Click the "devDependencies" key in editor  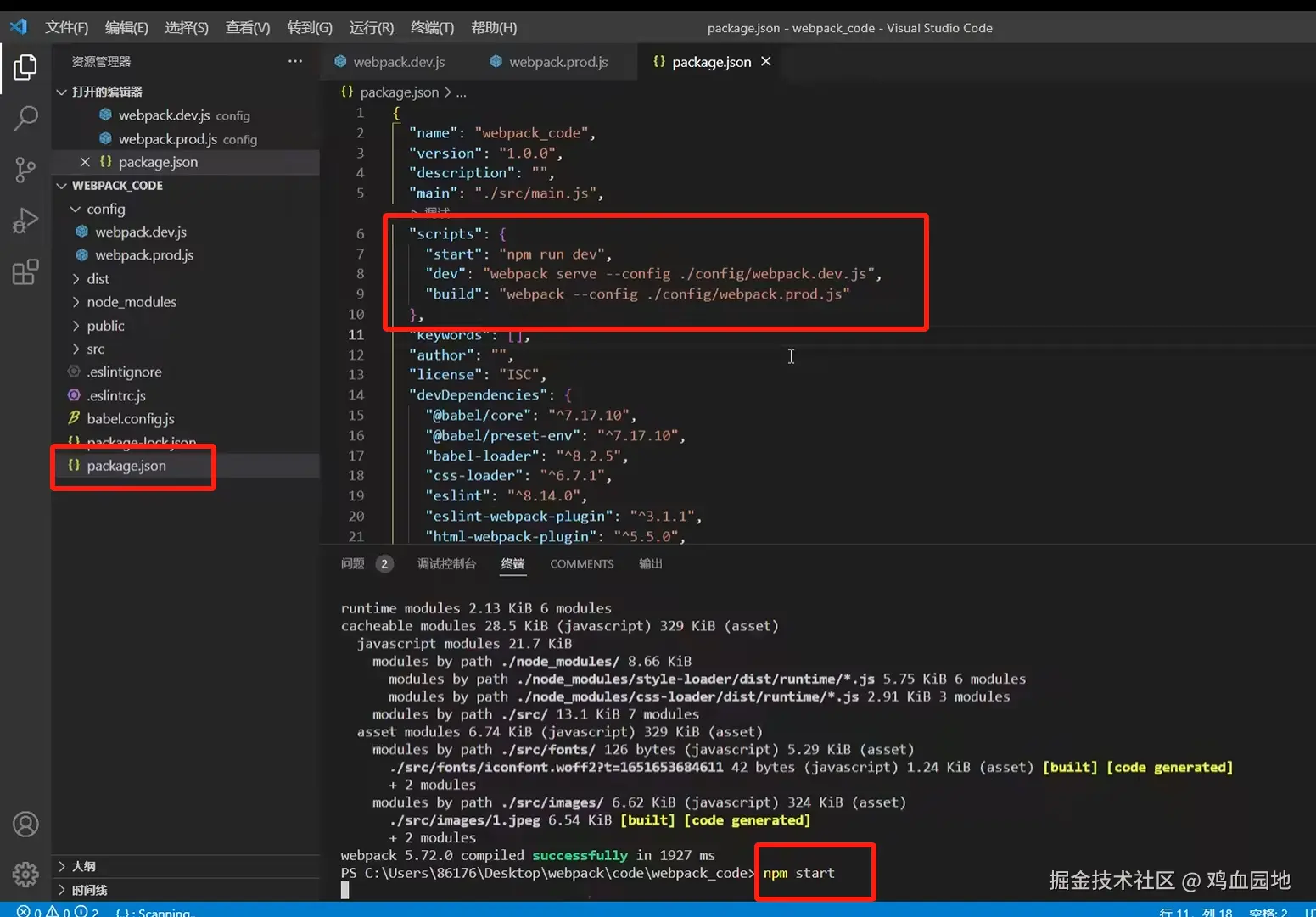pyautogui.click(x=478, y=395)
